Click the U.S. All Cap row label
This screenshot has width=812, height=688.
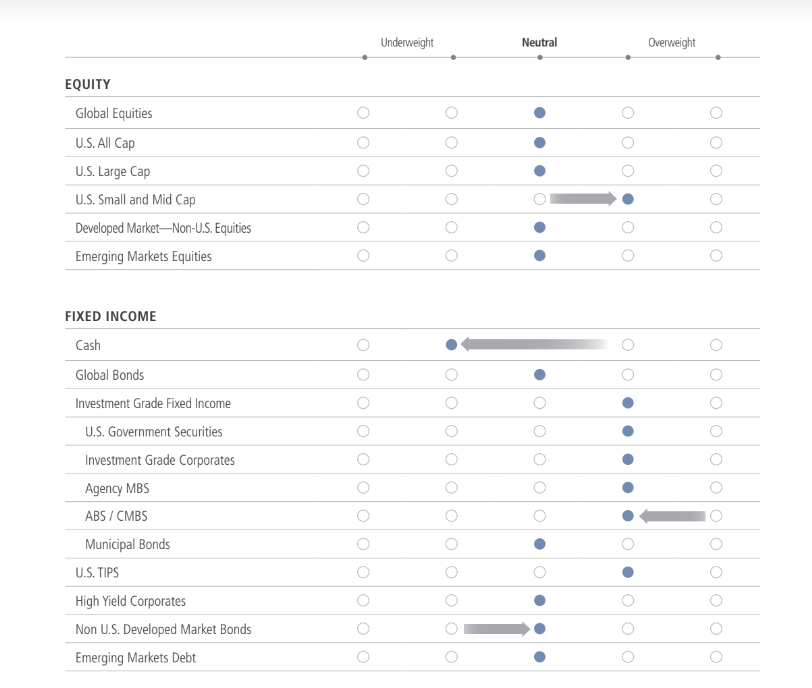(x=105, y=143)
